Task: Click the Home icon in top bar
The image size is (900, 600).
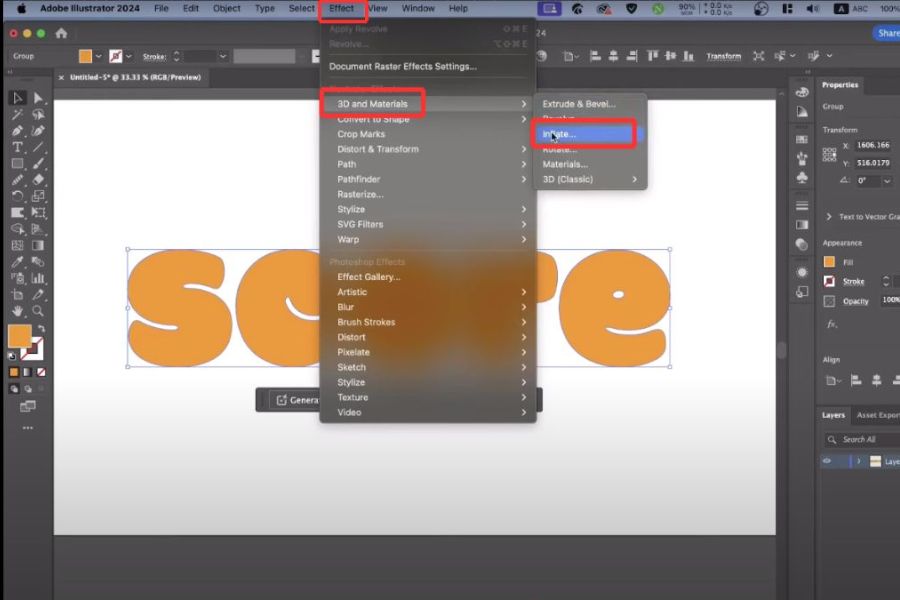Action: [61, 33]
